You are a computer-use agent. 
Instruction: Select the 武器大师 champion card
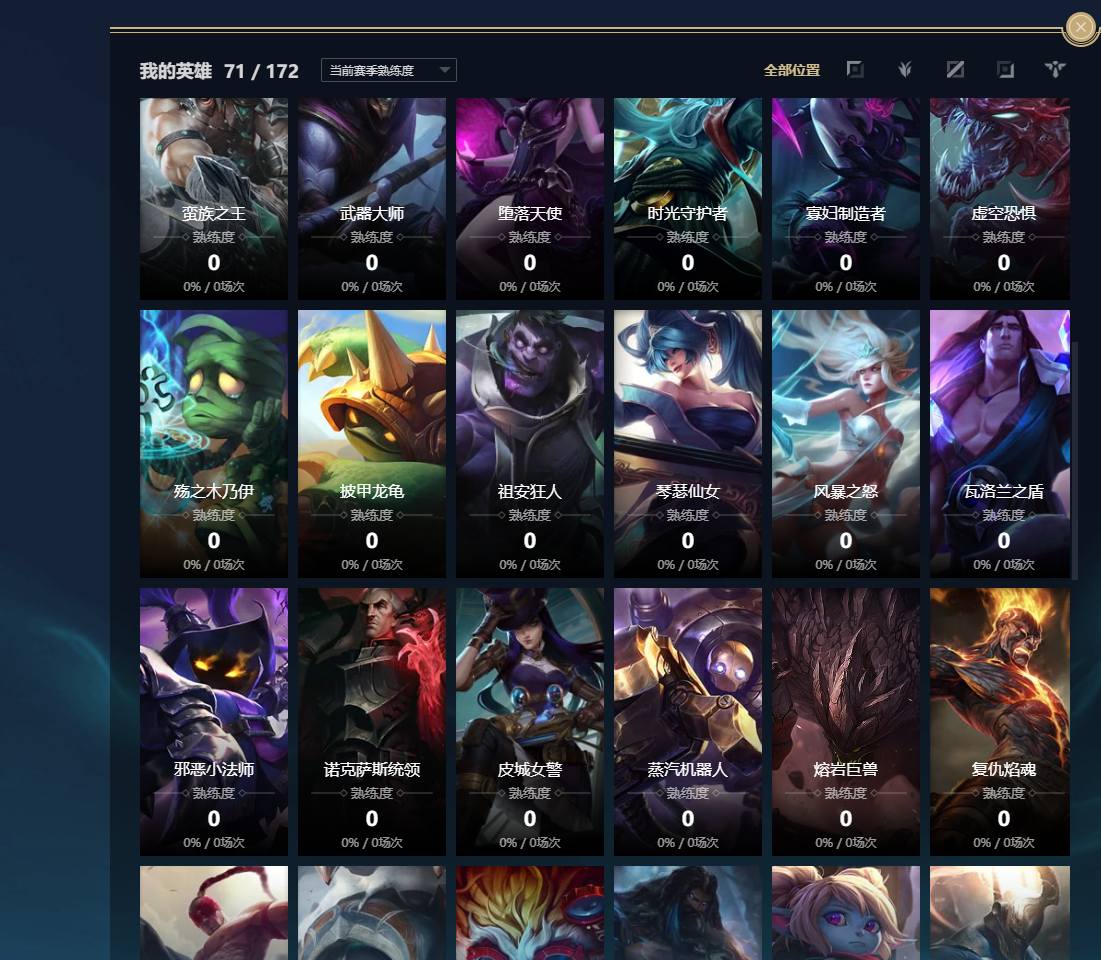(371, 199)
